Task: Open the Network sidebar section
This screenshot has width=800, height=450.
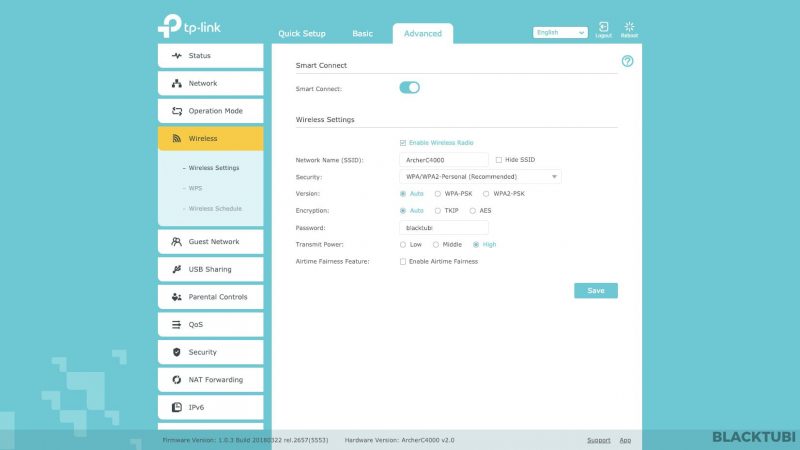Action: pos(210,84)
